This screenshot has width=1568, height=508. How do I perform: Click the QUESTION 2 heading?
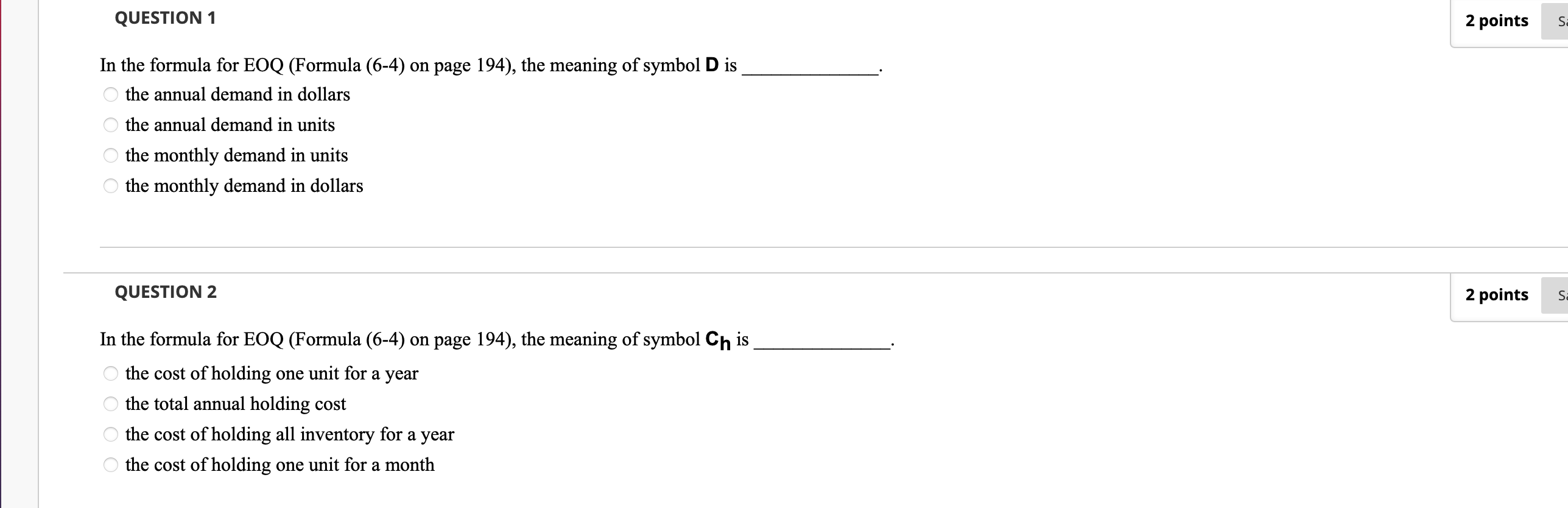coord(164,292)
